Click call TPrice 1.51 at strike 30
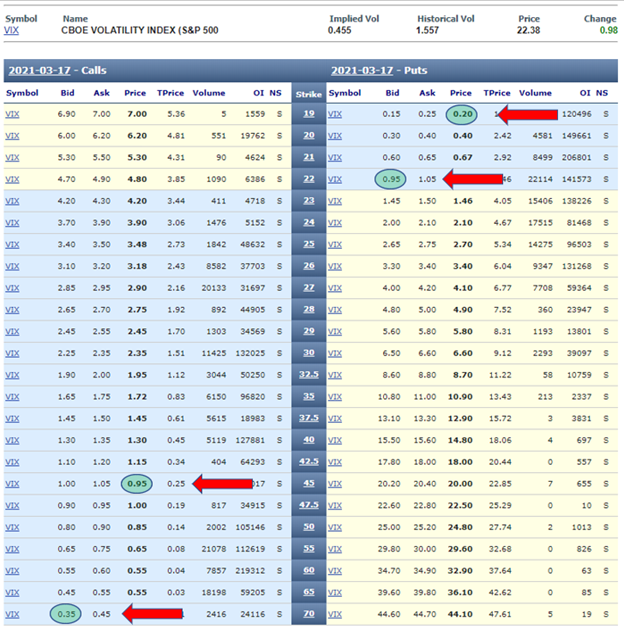Image resolution: width=624 pixels, height=630 pixels. (176, 353)
